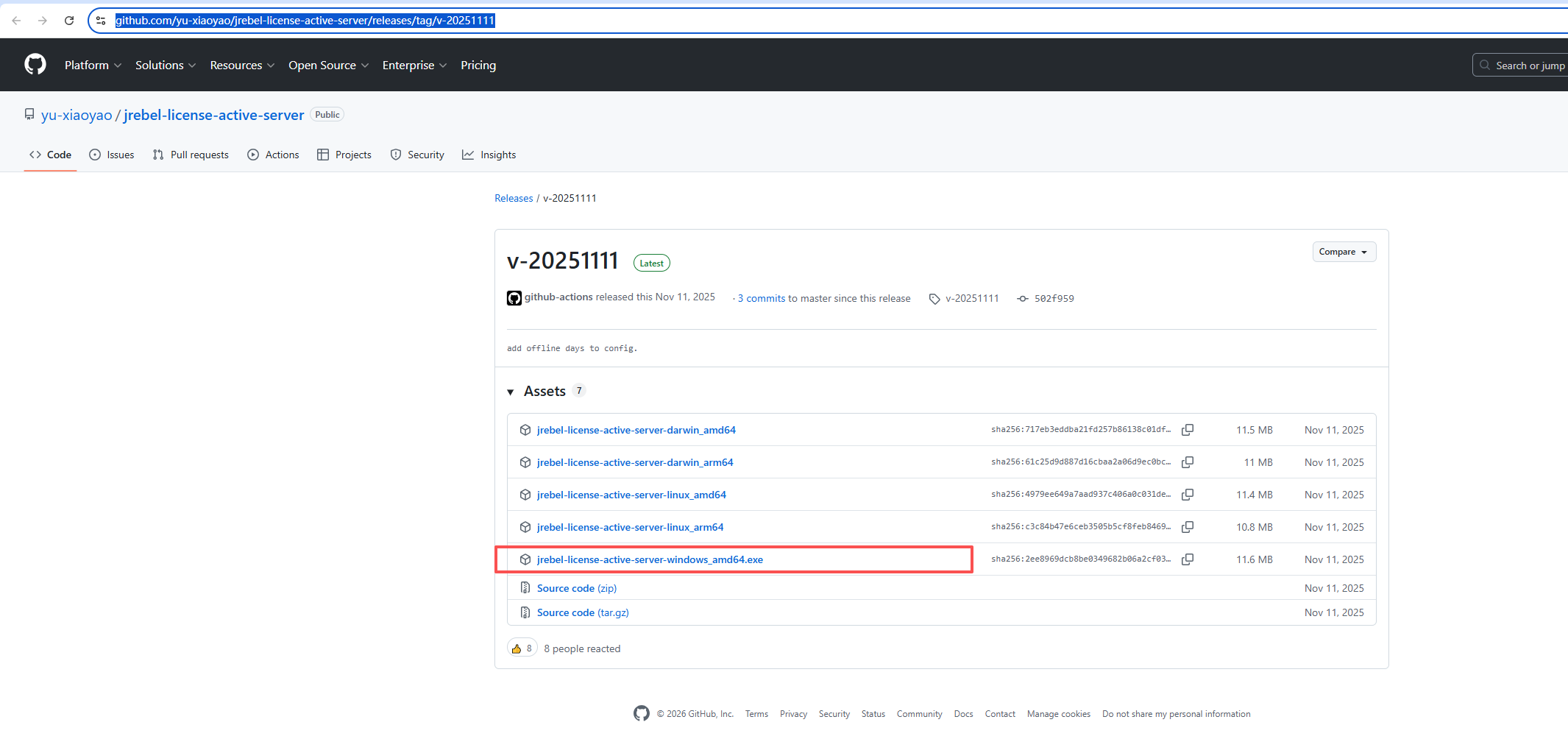Download jrebel-license-active-server-darwin_amd64
Screen dimensions: 1568x753
point(636,430)
